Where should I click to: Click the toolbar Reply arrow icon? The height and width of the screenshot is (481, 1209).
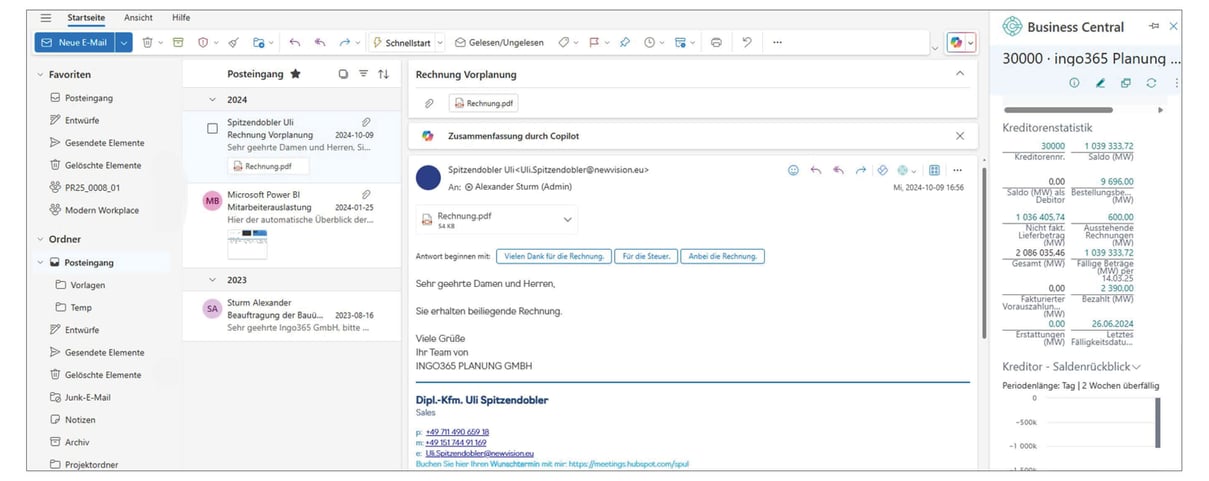[x=294, y=42]
